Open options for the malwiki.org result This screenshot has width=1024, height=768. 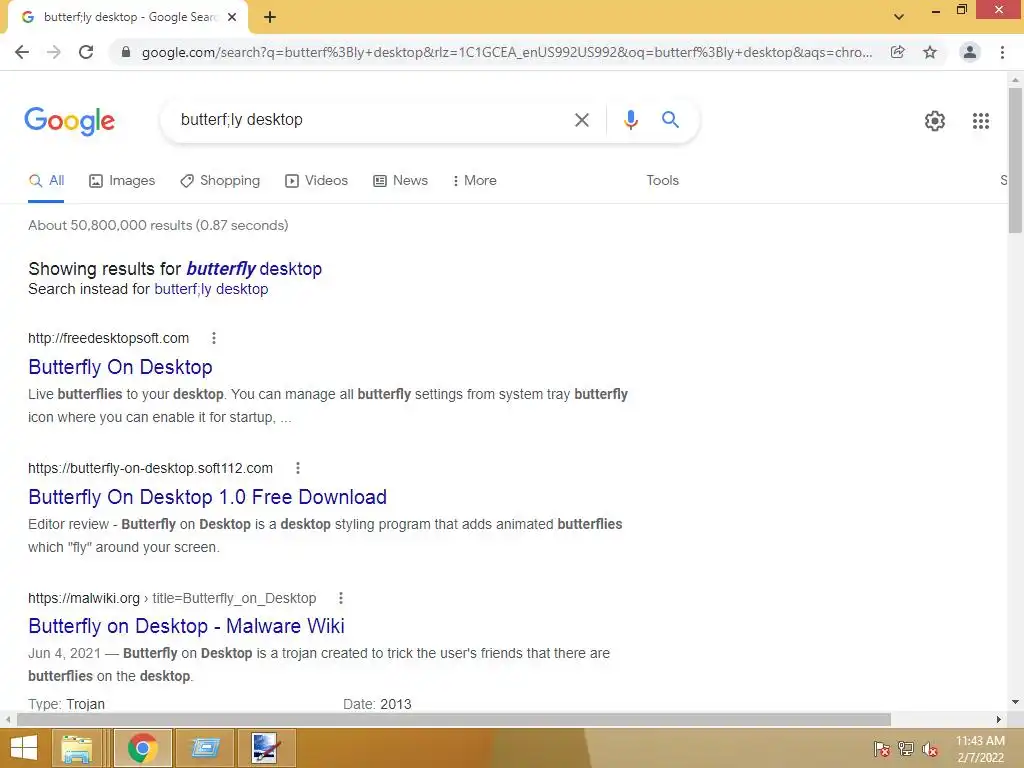pyautogui.click(x=341, y=598)
